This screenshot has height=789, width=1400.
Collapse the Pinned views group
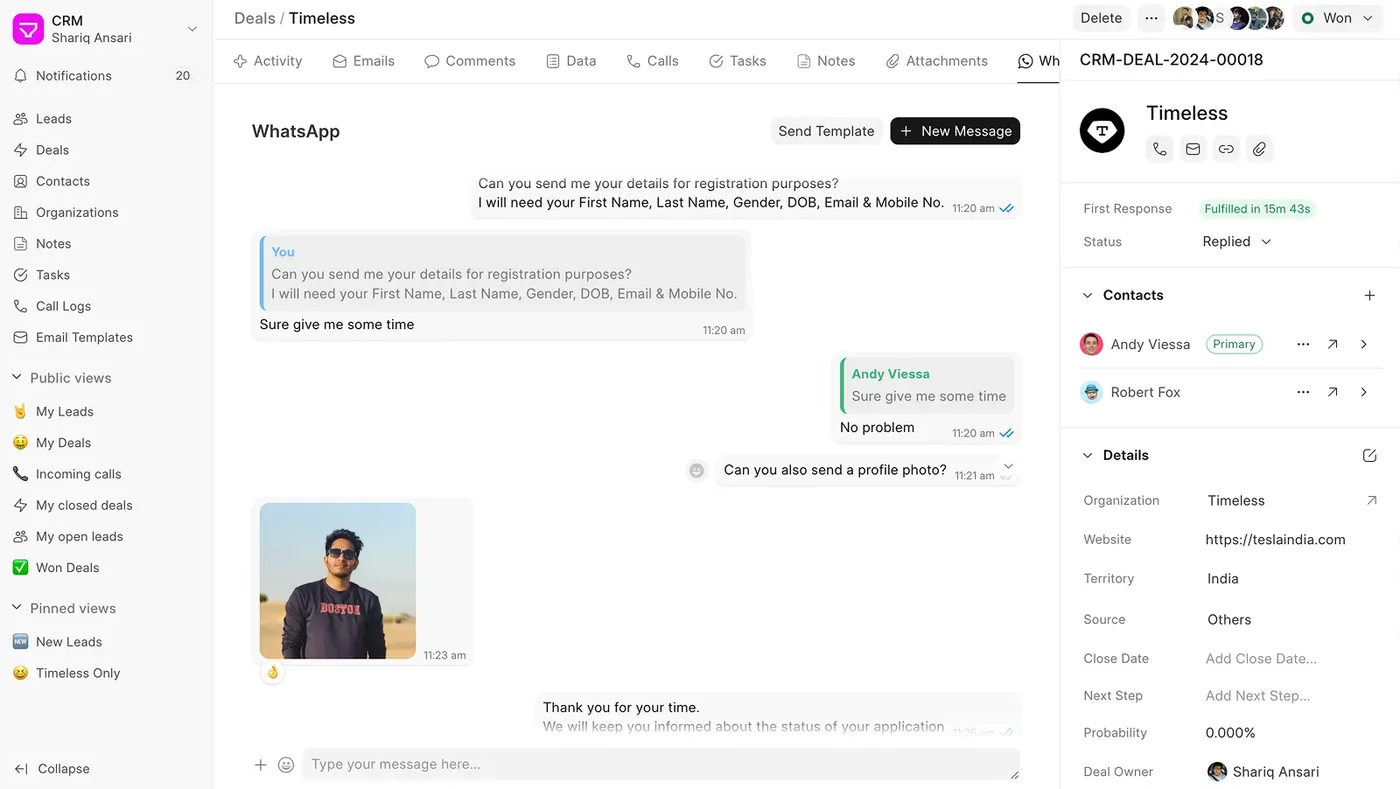point(16,608)
